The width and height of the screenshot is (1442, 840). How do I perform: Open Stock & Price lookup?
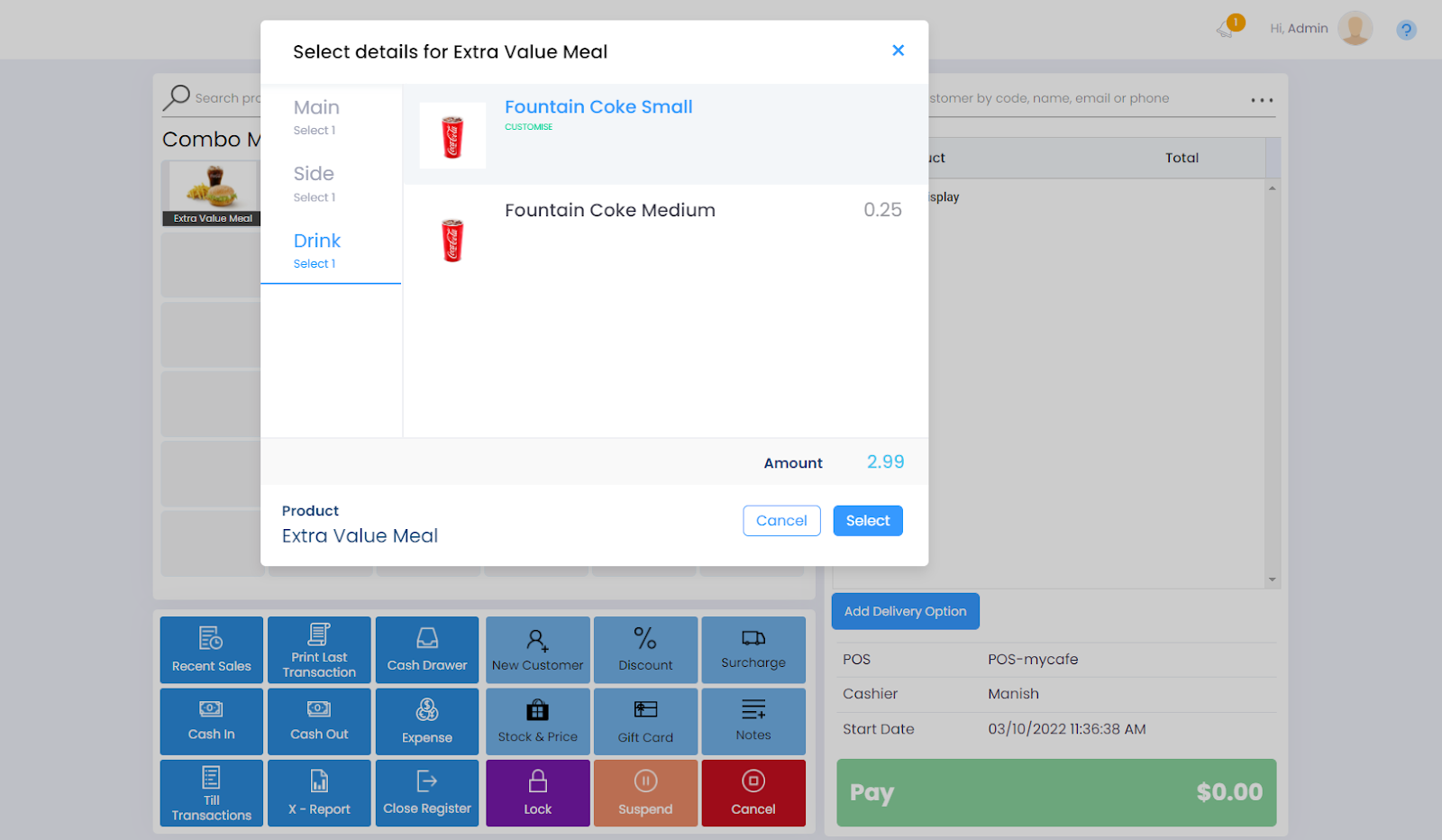point(537,721)
